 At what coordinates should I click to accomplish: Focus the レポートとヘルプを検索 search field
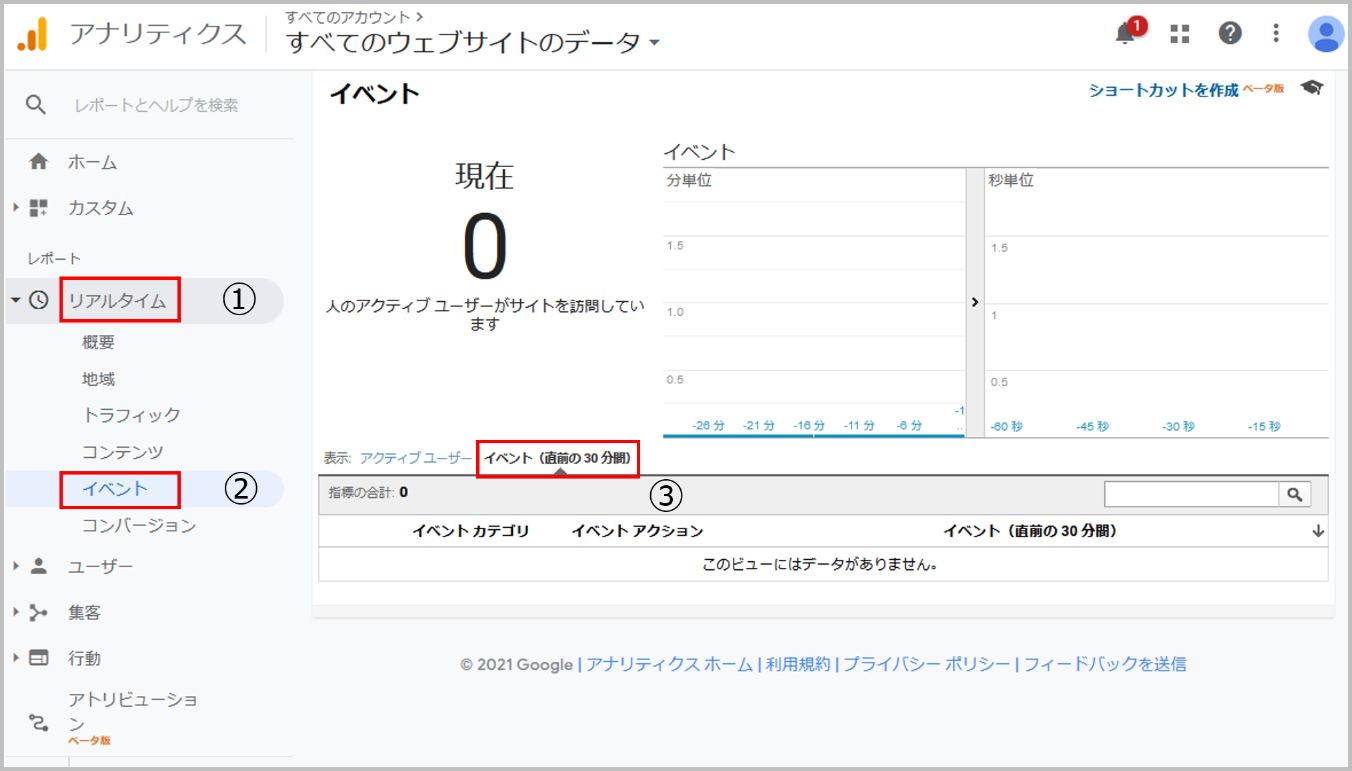point(156,105)
